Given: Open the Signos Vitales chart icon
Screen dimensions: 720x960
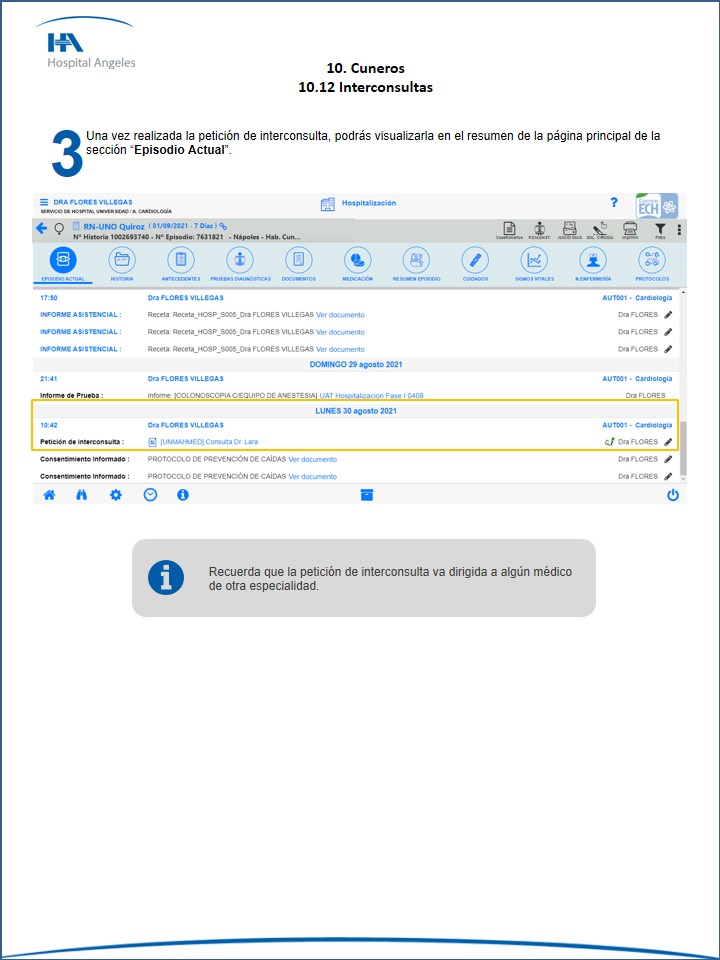Looking at the screenshot, I should (x=534, y=260).
